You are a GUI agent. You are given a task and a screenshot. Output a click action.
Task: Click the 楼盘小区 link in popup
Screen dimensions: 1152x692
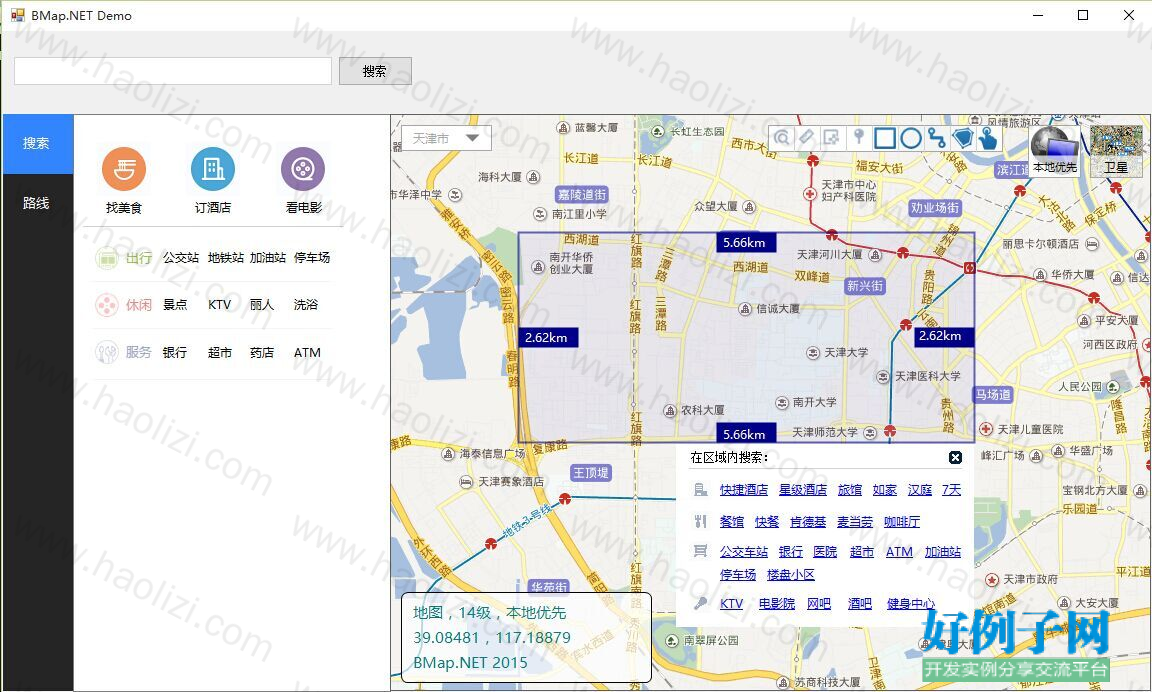point(791,574)
